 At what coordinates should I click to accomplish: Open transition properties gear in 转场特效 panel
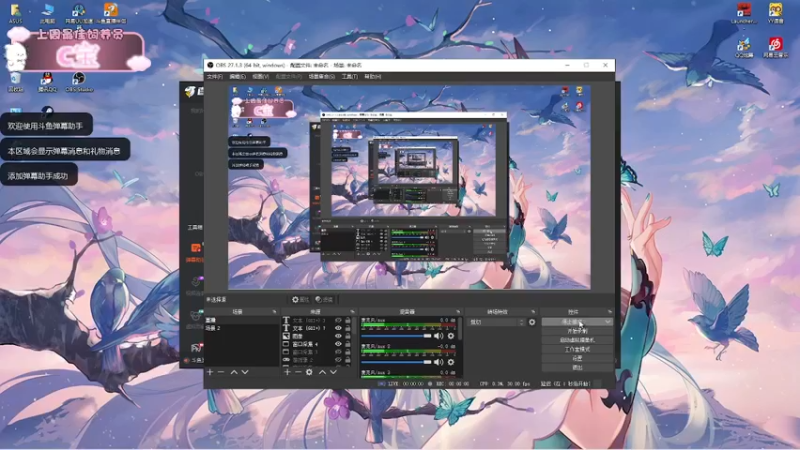click(x=532, y=322)
